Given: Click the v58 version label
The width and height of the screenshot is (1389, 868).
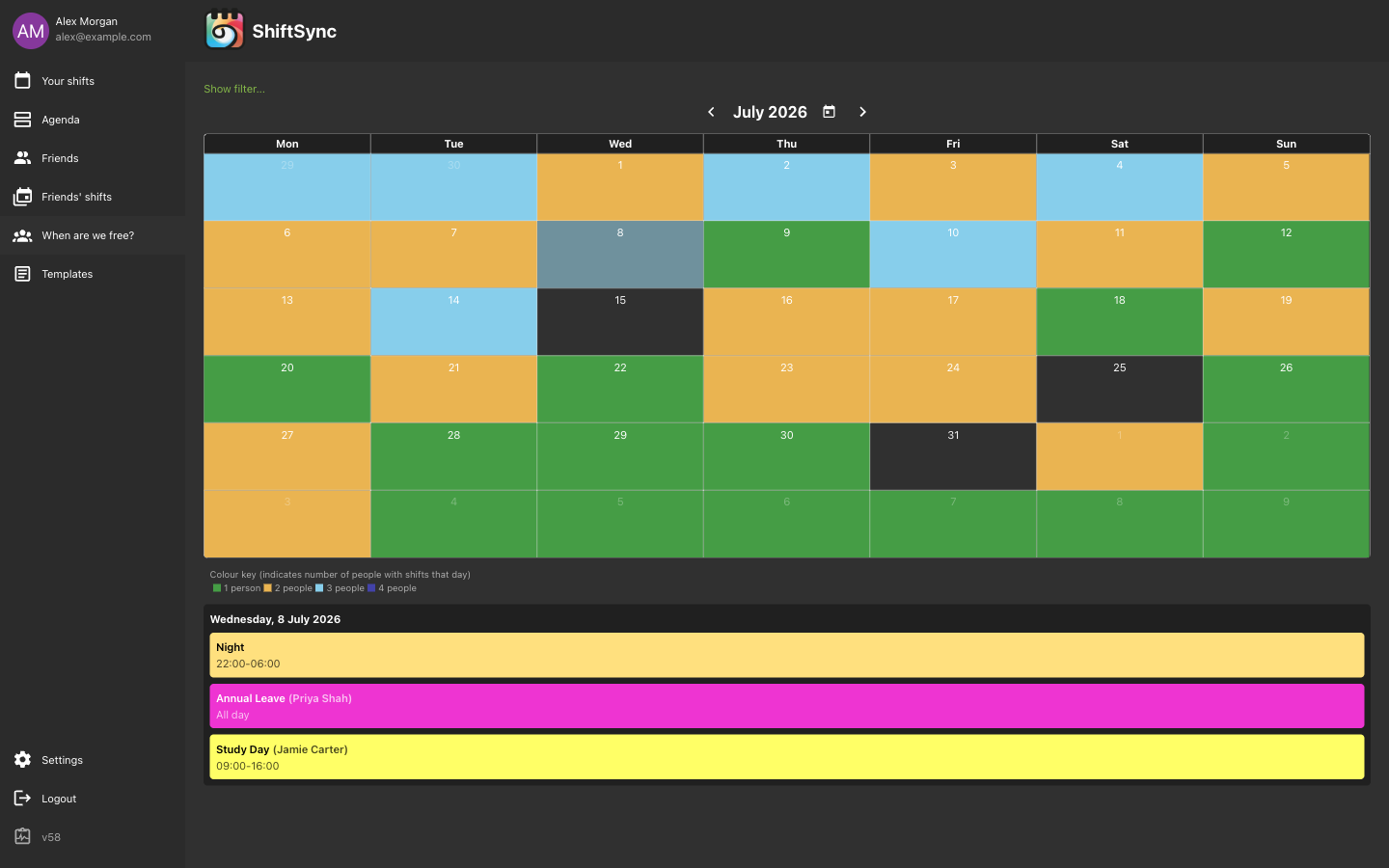Looking at the screenshot, I should coord(51,837).
